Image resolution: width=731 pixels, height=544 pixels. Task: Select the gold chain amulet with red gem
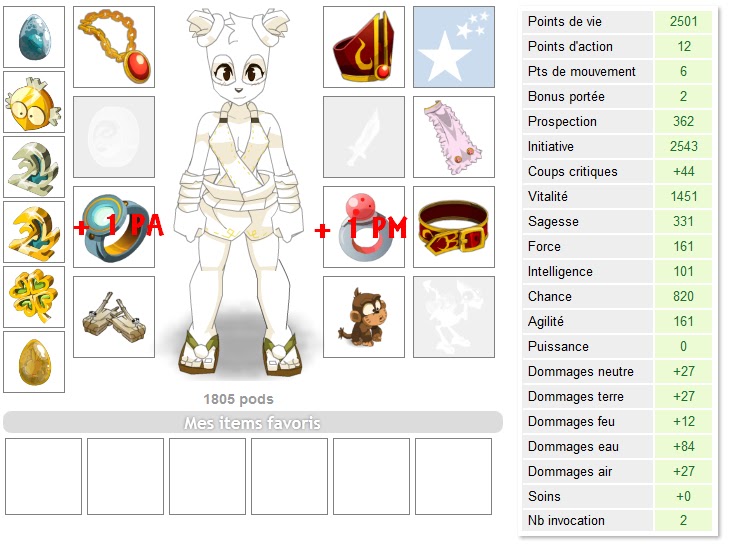(x=114, y=47)
